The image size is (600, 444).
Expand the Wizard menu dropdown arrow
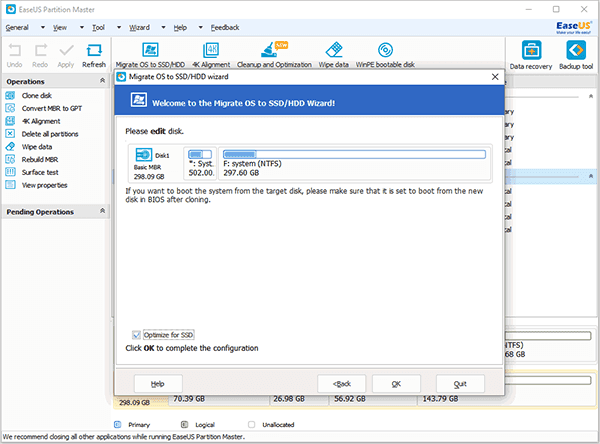point(163,28)
